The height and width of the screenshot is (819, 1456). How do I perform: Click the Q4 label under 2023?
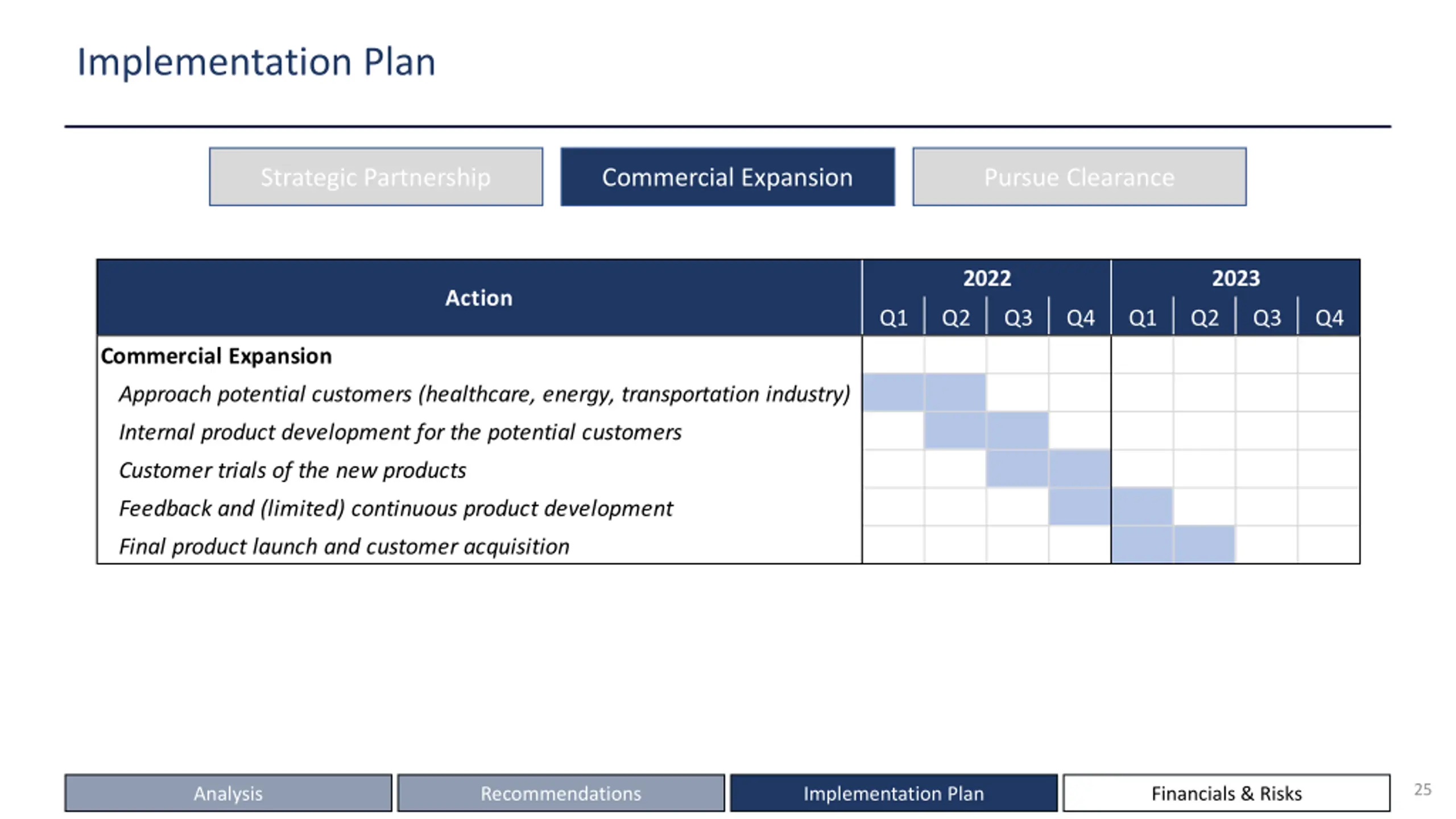pyautogui.click(x=1329, y=318)
